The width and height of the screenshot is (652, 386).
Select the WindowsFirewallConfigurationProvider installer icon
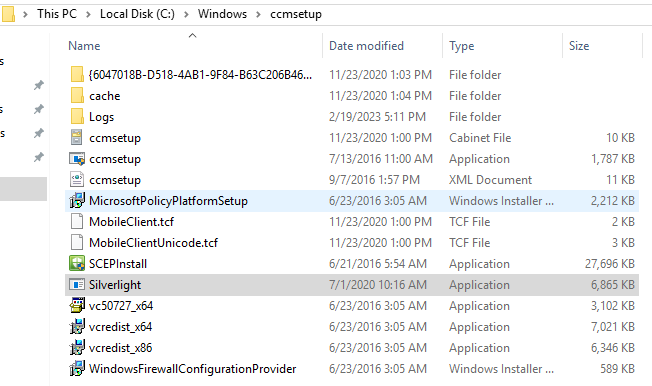pyautogui.click(x=77, y=369)
